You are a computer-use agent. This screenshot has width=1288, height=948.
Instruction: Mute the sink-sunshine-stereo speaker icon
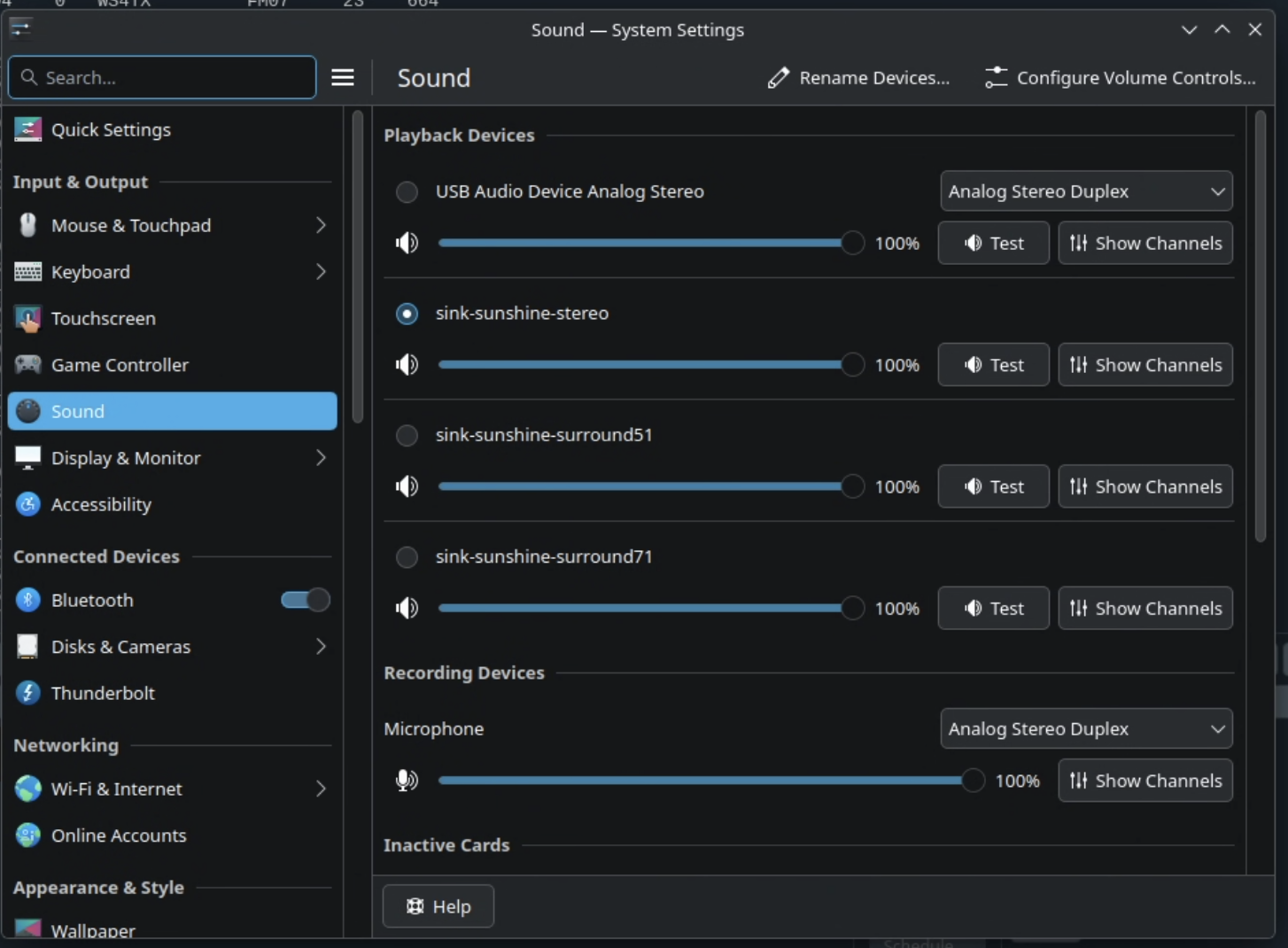click(407, 364)
